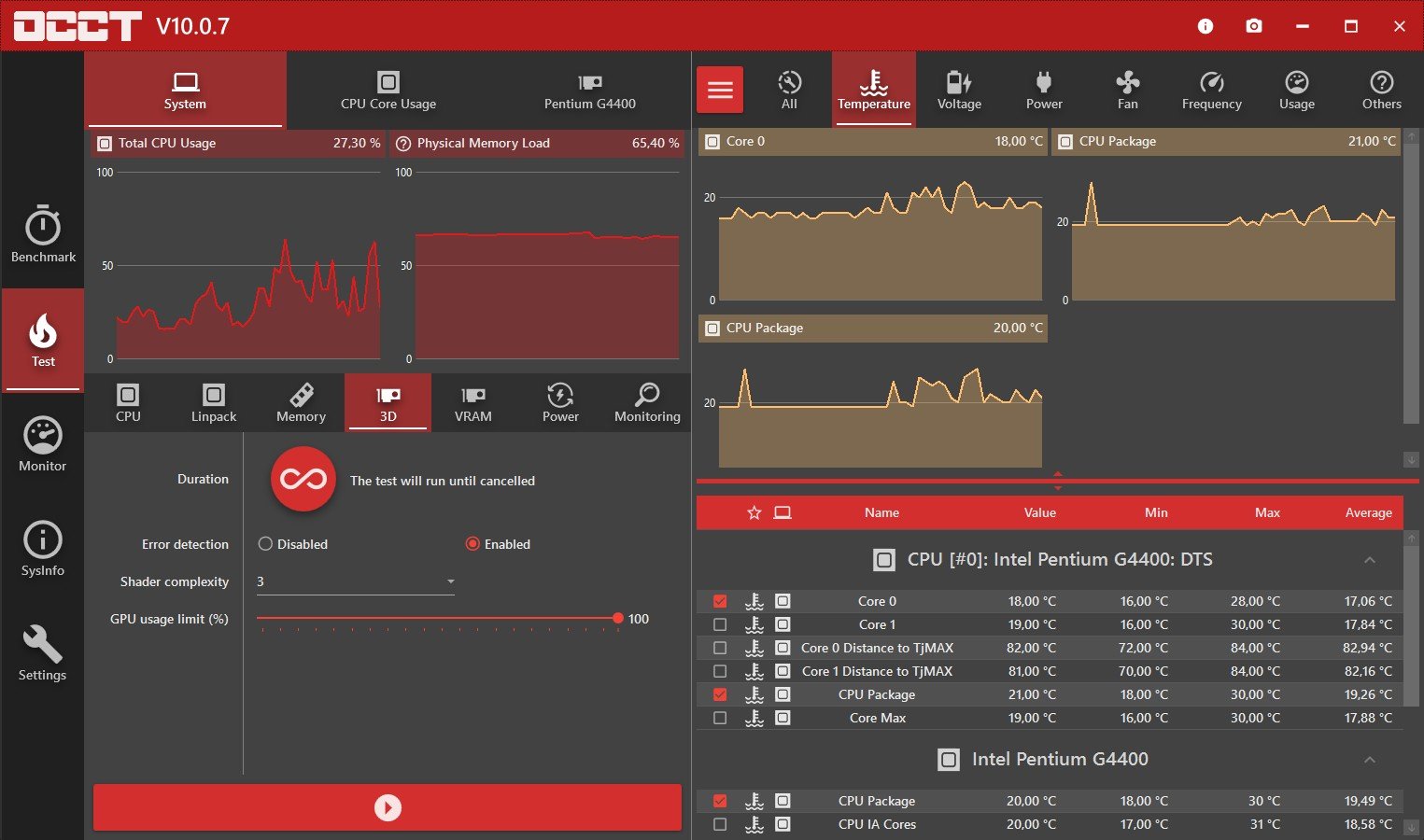Image resolution: width=1424 pixels, height=840 pixels.
Task: Switch to the System tab
Action: click(185, 90)
